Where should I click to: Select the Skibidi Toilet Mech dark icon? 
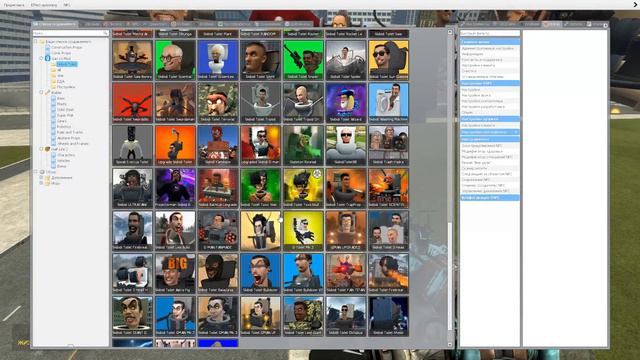(388, 316)
